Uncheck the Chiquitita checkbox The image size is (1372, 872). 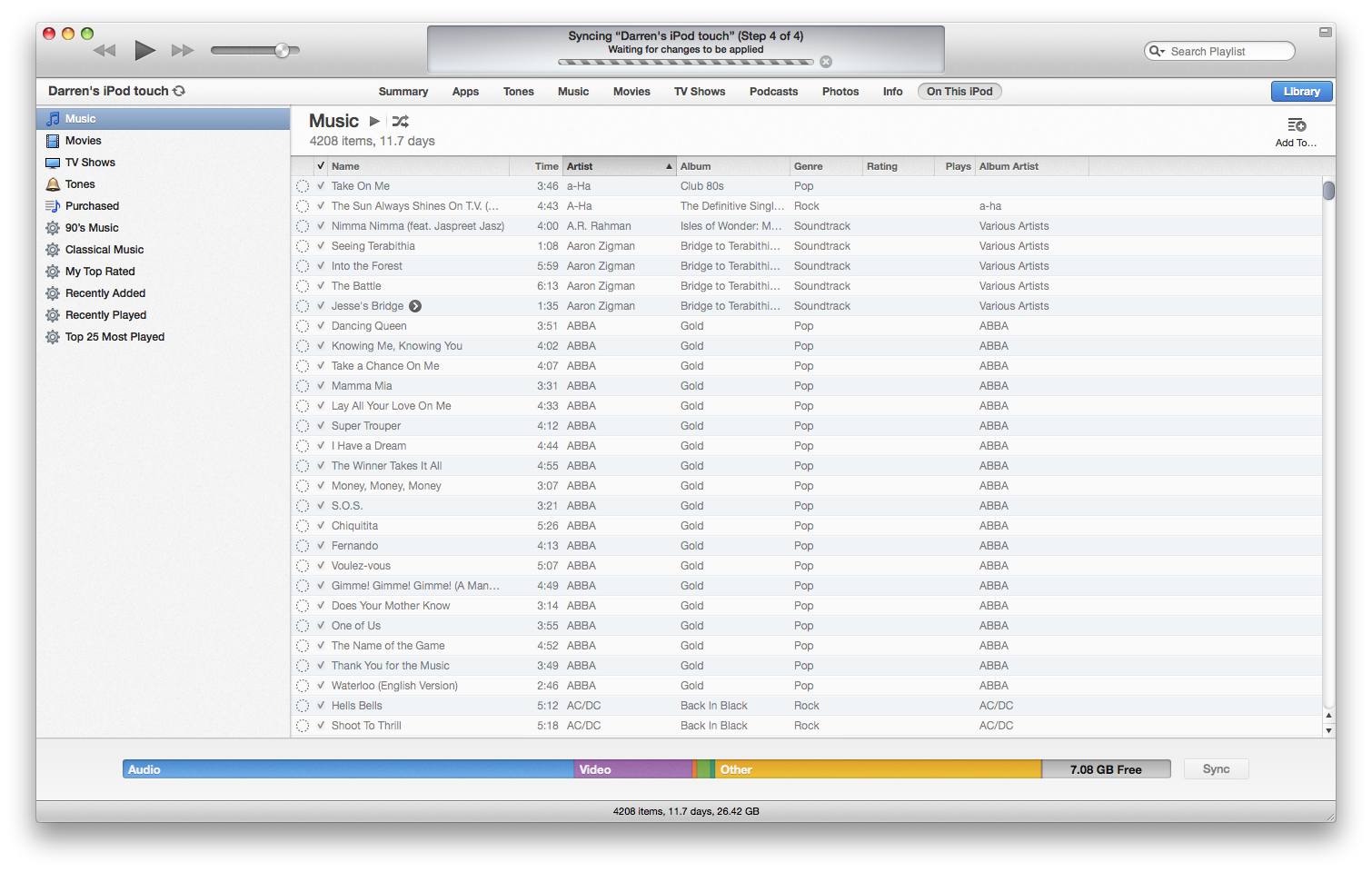coord(321,526)
